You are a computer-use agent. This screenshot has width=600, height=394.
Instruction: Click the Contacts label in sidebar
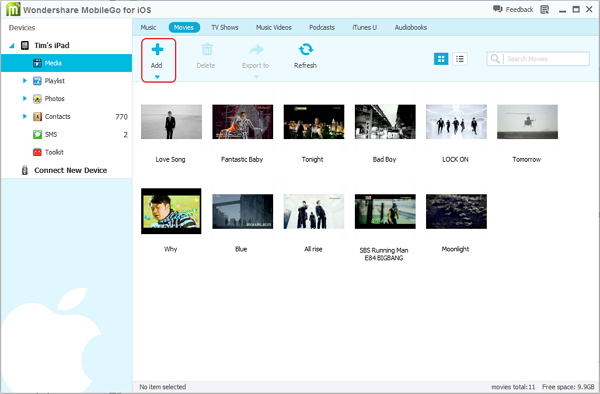coord(57,116)
